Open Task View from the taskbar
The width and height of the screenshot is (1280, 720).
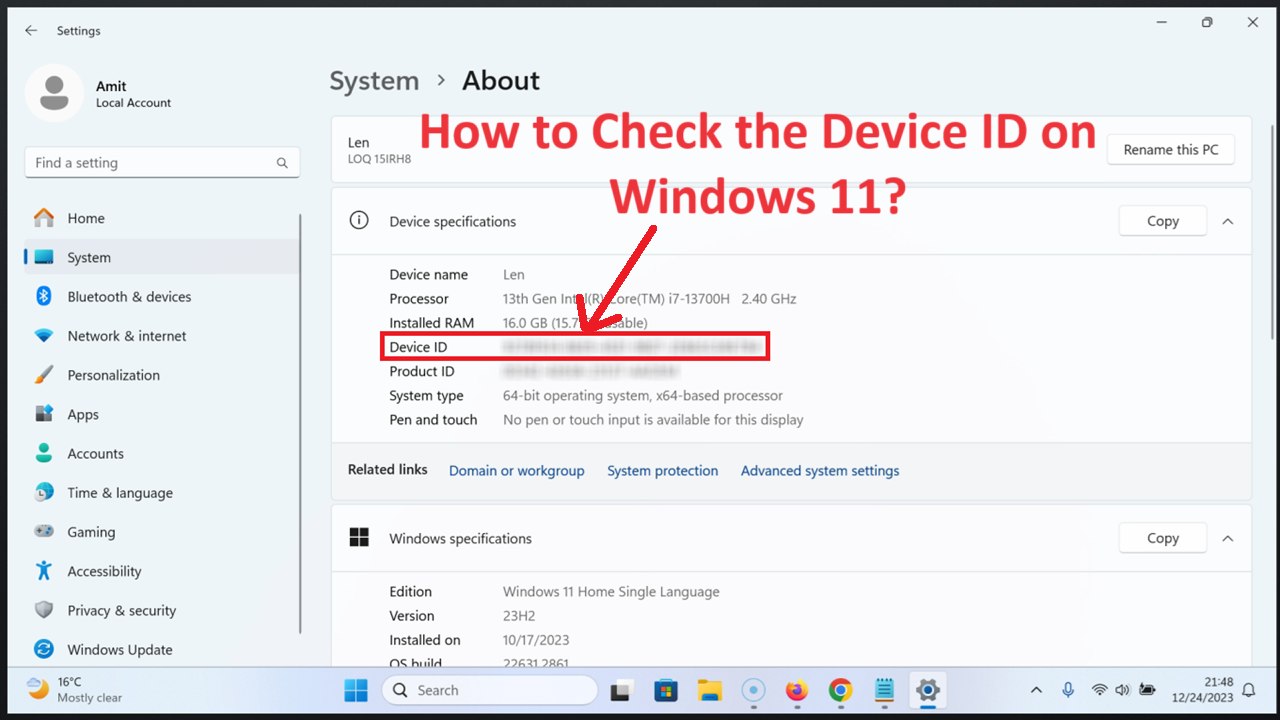point(622,690)
